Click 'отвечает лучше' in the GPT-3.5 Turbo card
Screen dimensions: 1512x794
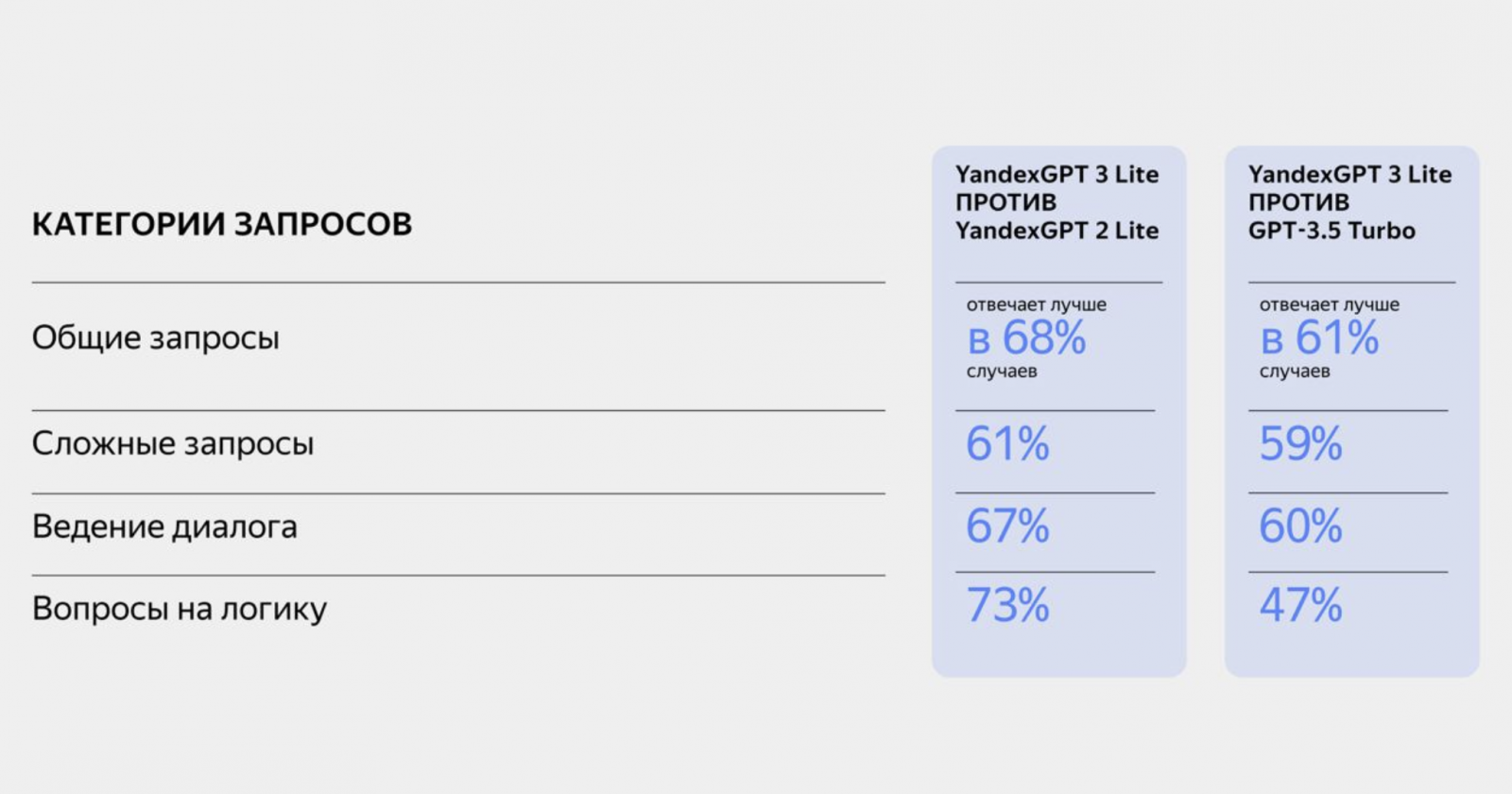[1329, 304]
